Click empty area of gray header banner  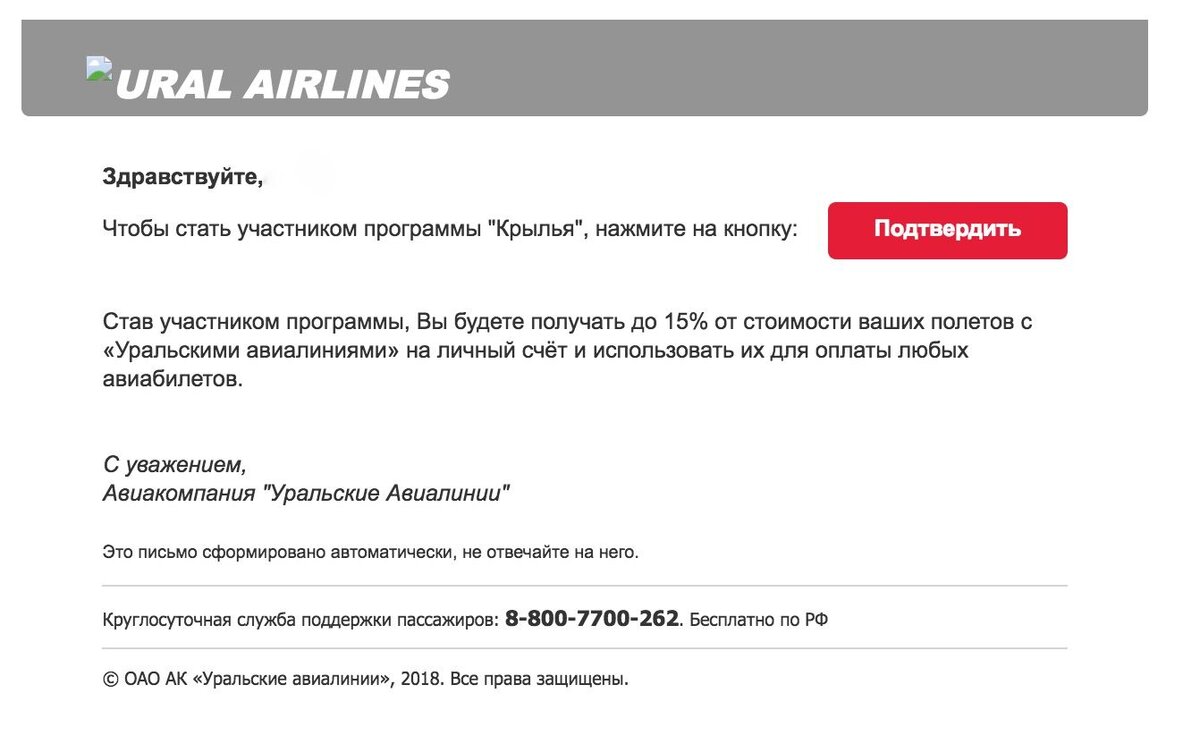(800, 68)
